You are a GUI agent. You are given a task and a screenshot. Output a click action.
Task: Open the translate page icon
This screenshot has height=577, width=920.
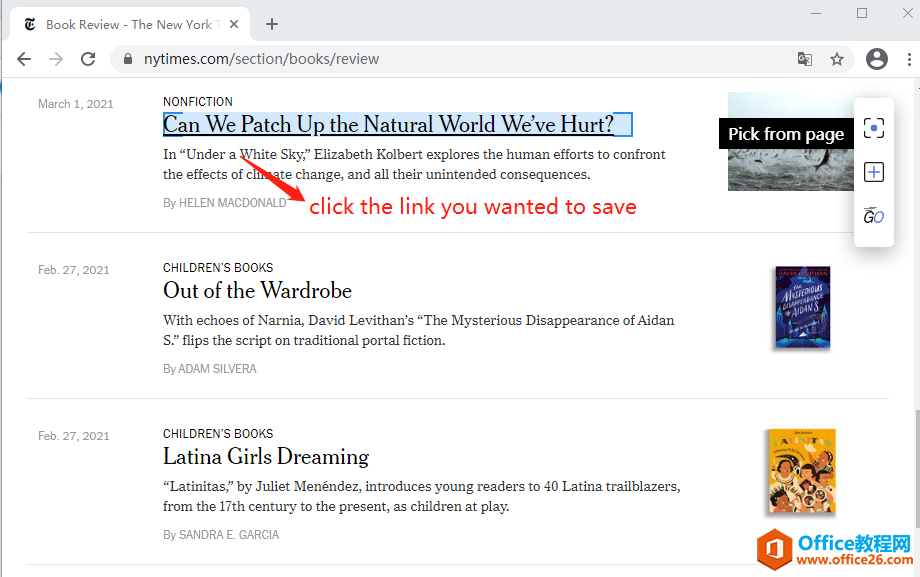pyautogui.click(x=805, y=59)
